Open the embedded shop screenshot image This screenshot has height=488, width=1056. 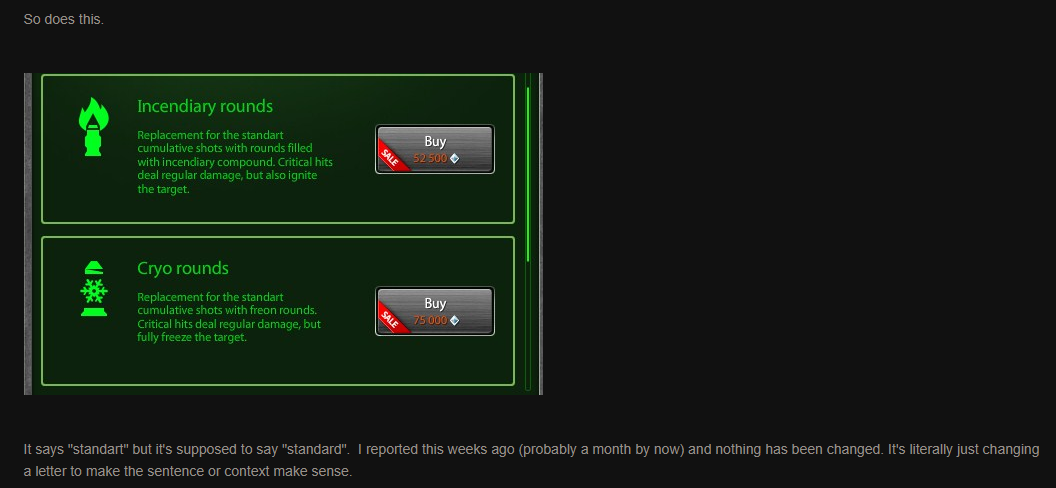coord(283,234)
